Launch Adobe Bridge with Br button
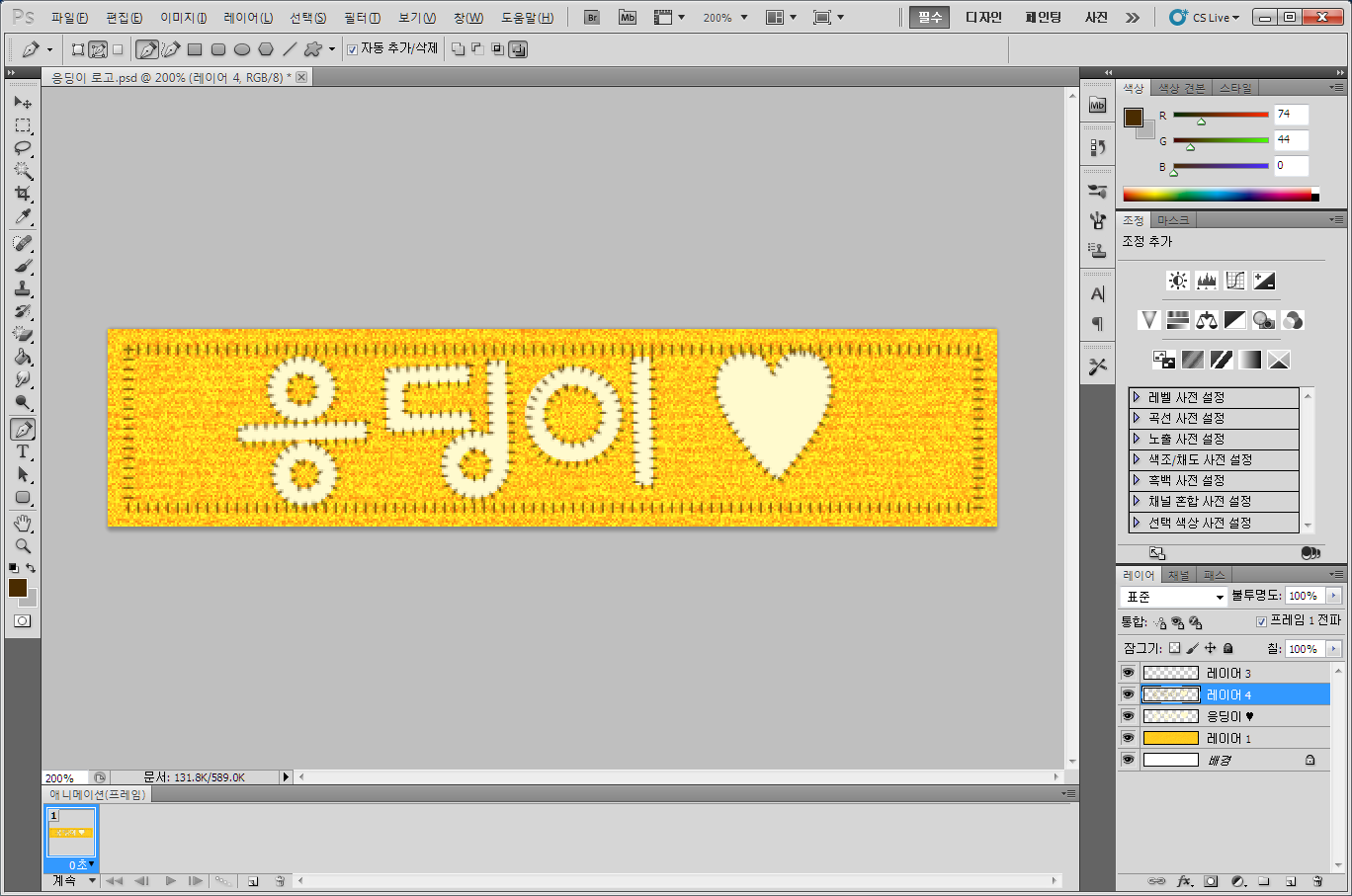Screen dimensions: 1352x896 (592, 18)
